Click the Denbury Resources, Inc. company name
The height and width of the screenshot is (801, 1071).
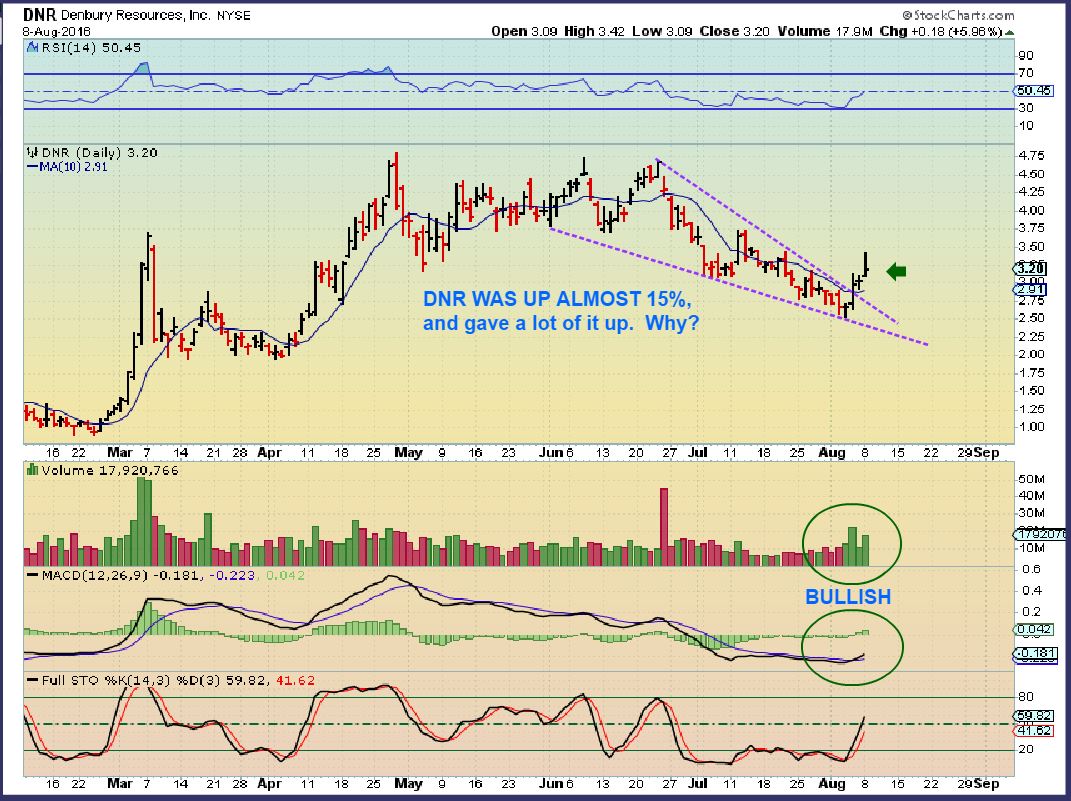137,15
